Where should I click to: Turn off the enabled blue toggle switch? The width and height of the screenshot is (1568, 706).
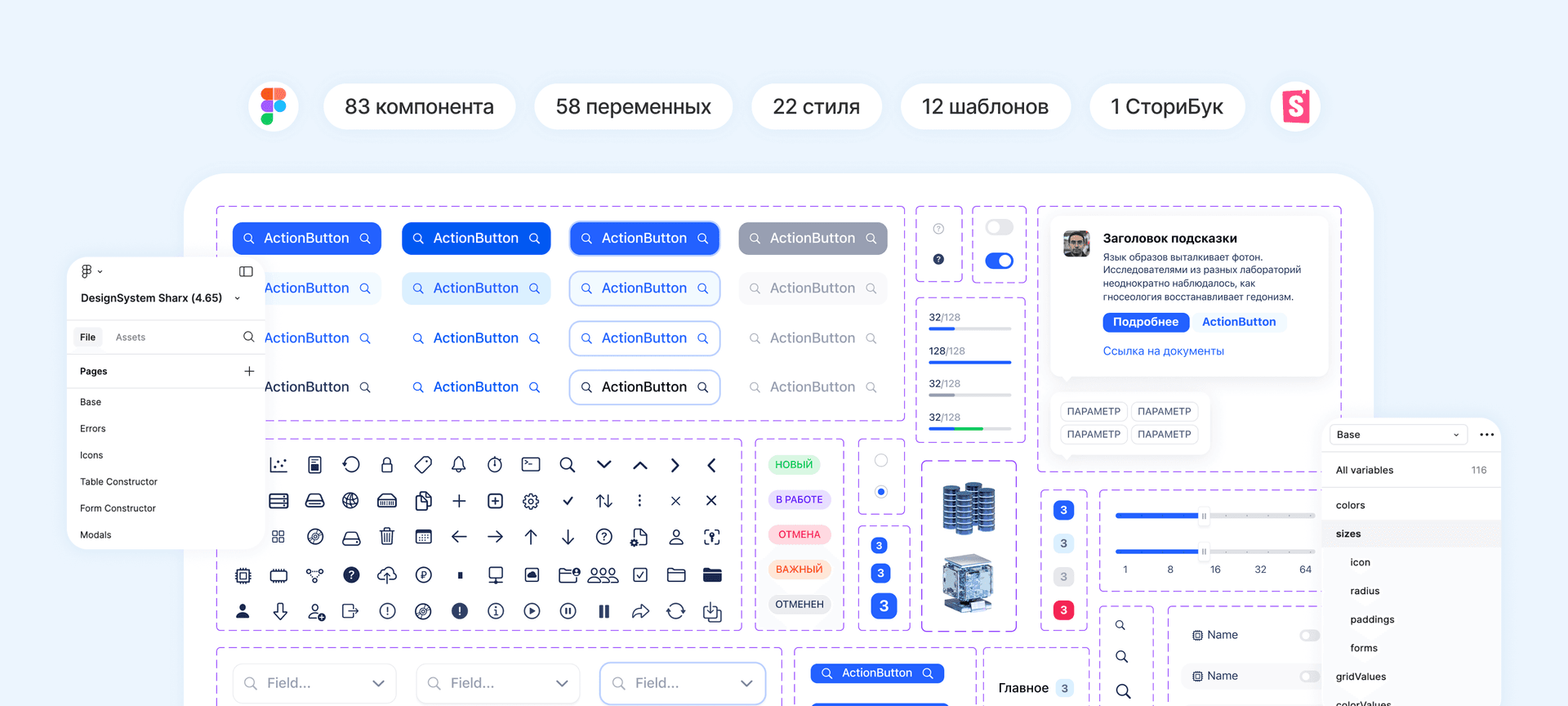[x=999, y=261]
